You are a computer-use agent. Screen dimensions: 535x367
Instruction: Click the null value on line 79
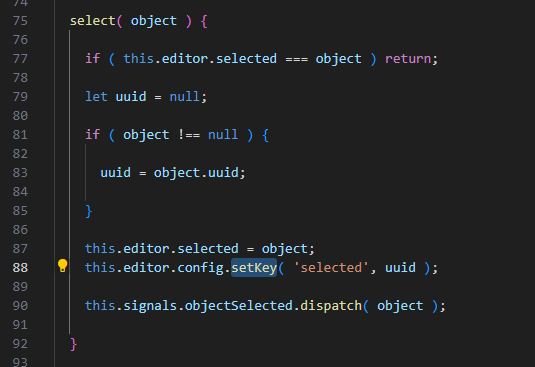pyautogui.click(x=185, y=97)
